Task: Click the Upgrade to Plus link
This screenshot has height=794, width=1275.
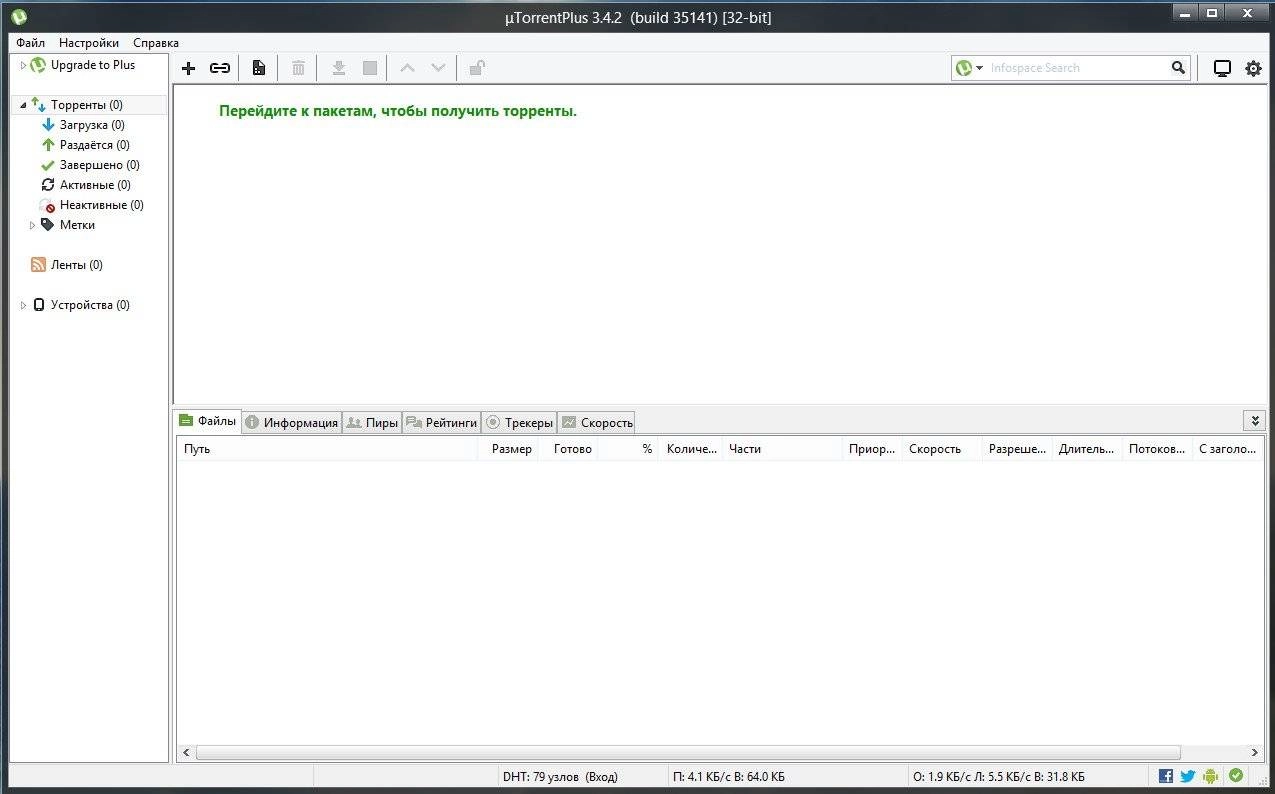Action: [95, 64]
